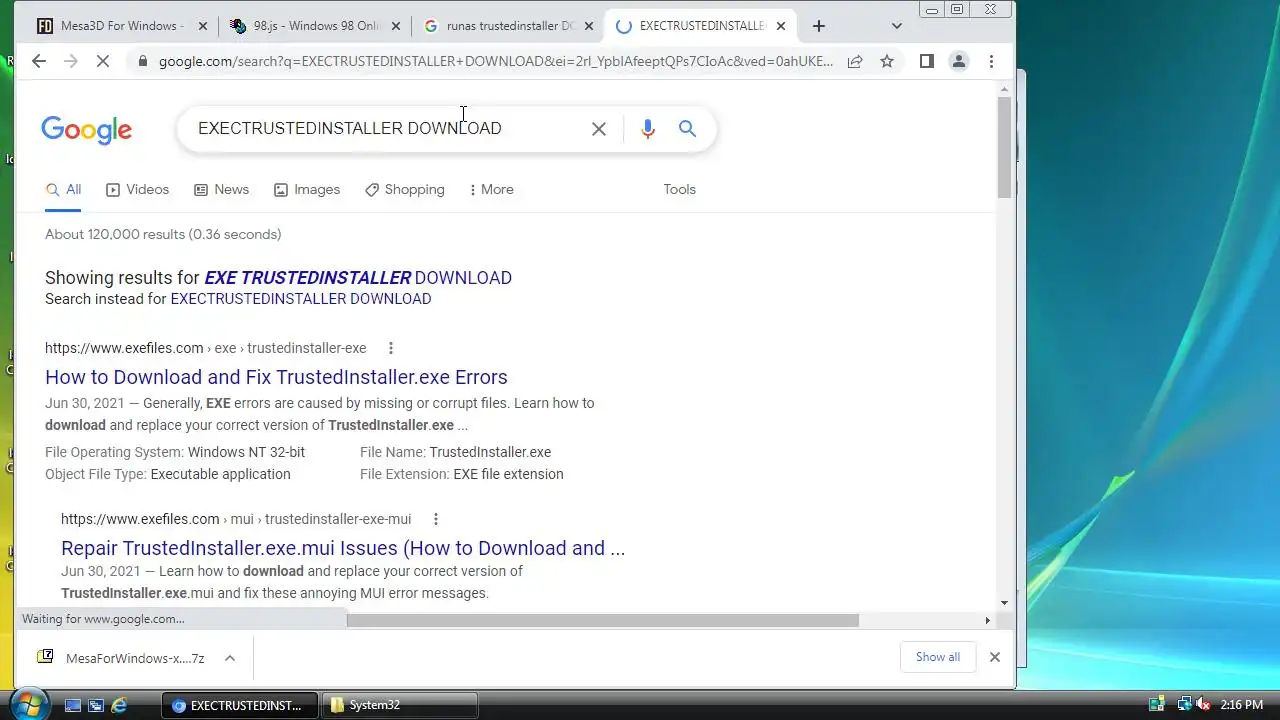This screenshot has width=1280, height=720.
Task: Click the address bar URL
Action: pos(495,61)
